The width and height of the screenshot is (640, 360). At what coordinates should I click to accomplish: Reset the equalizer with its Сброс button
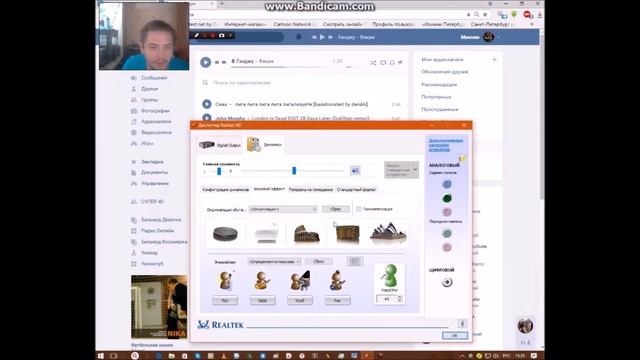tap(318, 262)
